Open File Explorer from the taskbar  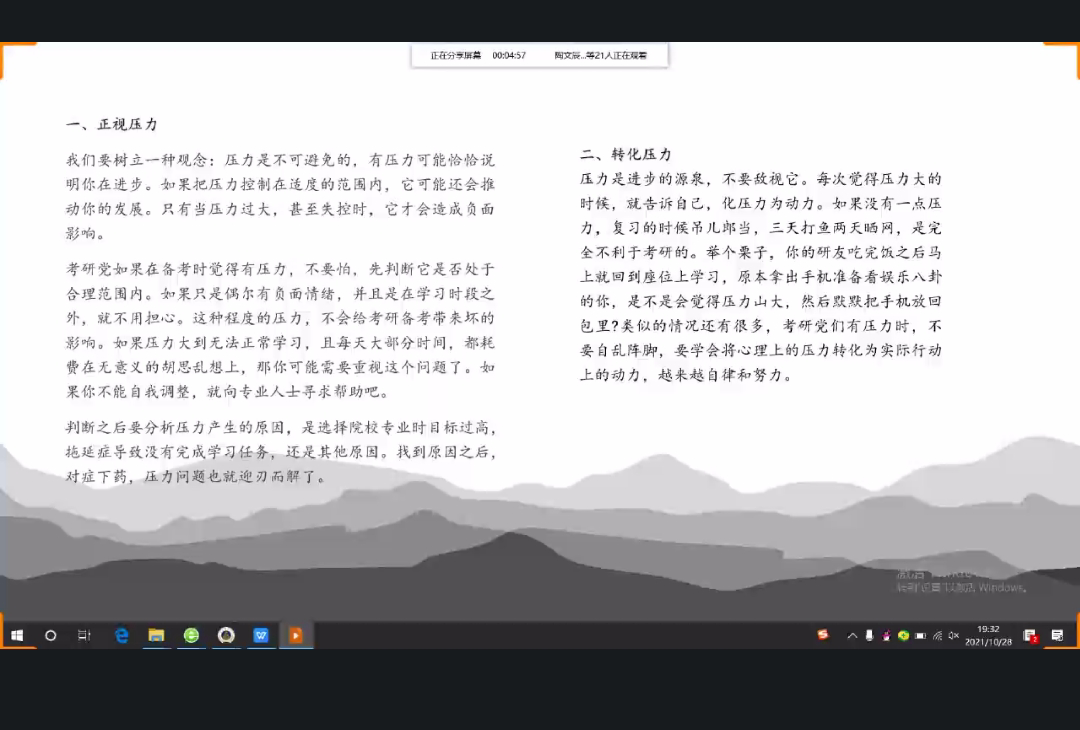click(156, 635)
